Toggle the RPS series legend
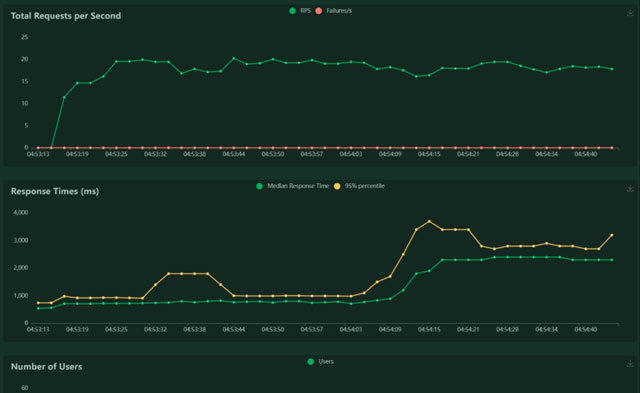The height and width of the screenshot is (393, 640). 300,11
